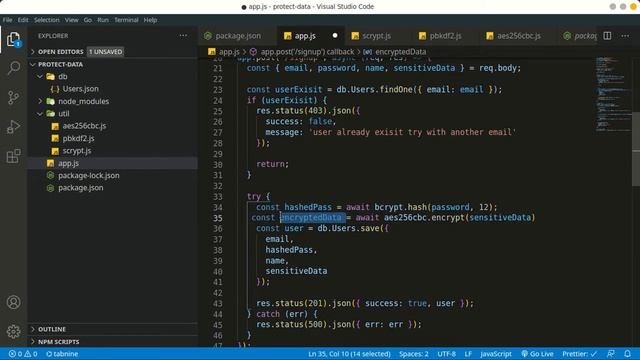640x360 pixels.
Task: Switch to the package.json editor tab
Action: (x=237, y=36)
